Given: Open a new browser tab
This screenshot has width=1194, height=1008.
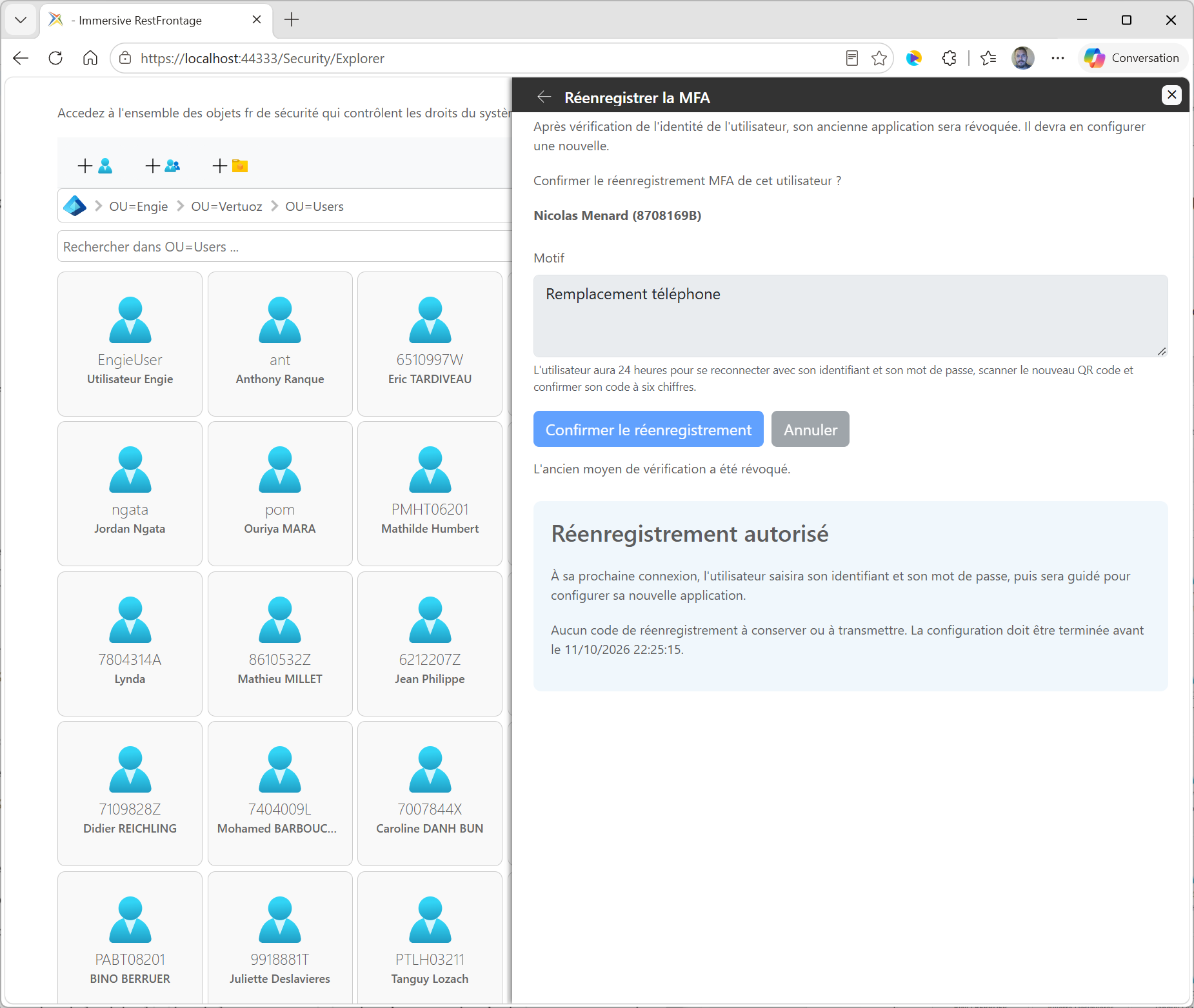Looking at the screenshot, I should 292,20.
